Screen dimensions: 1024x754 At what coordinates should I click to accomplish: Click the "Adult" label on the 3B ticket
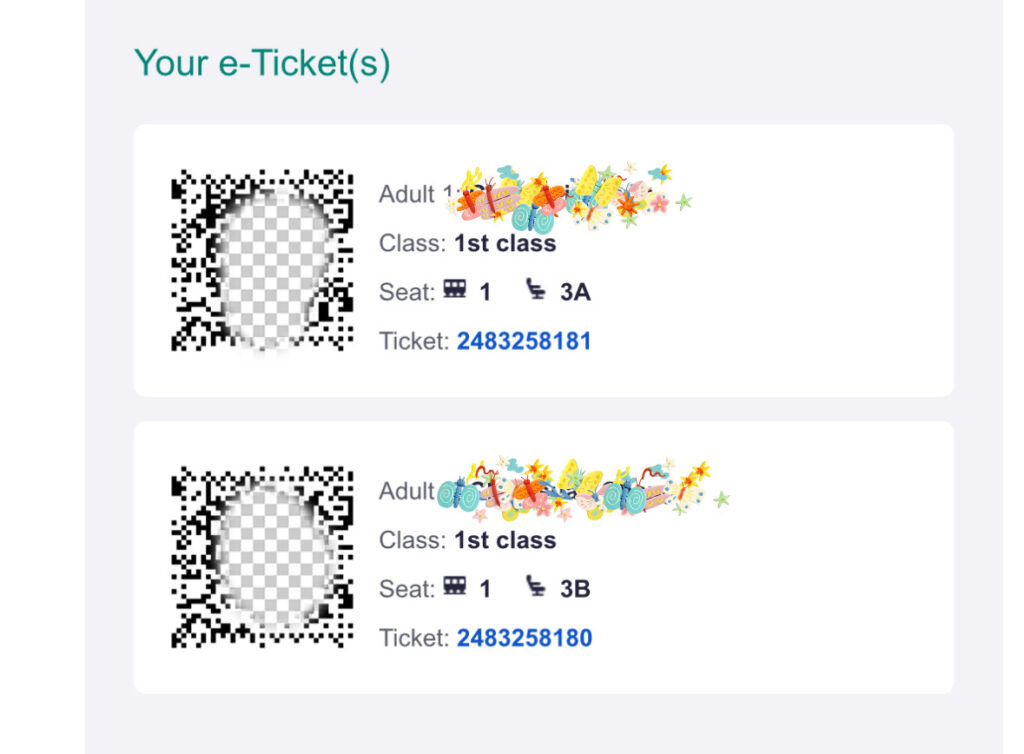[406, 491]
